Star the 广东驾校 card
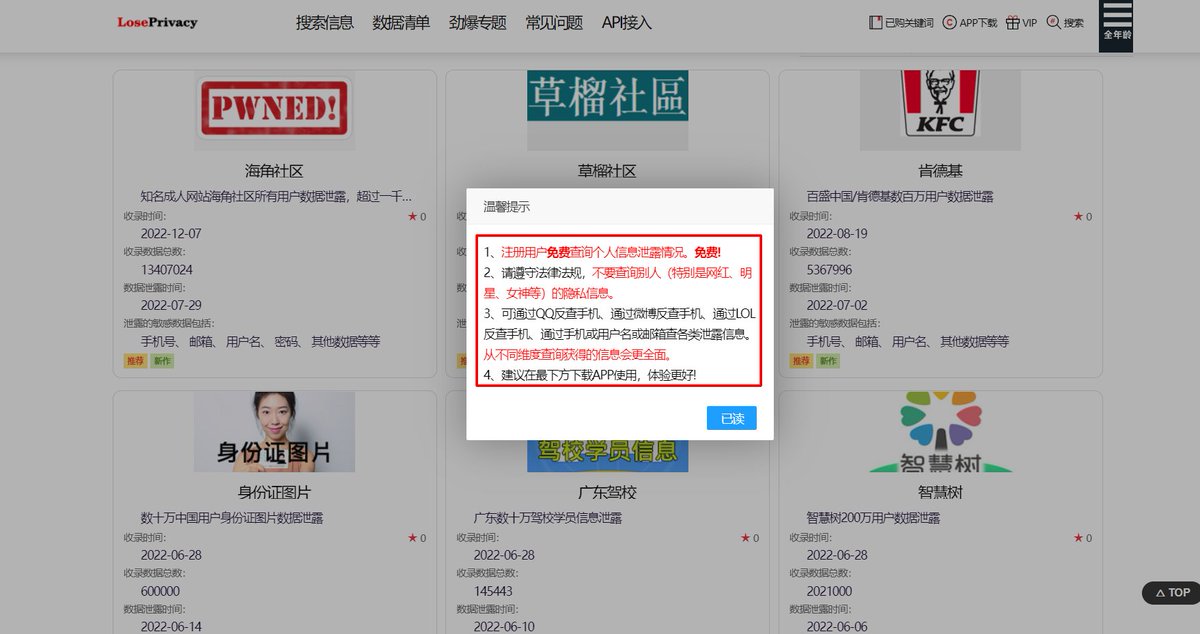This screenshot has width=1200, height=634. [745, 538]
